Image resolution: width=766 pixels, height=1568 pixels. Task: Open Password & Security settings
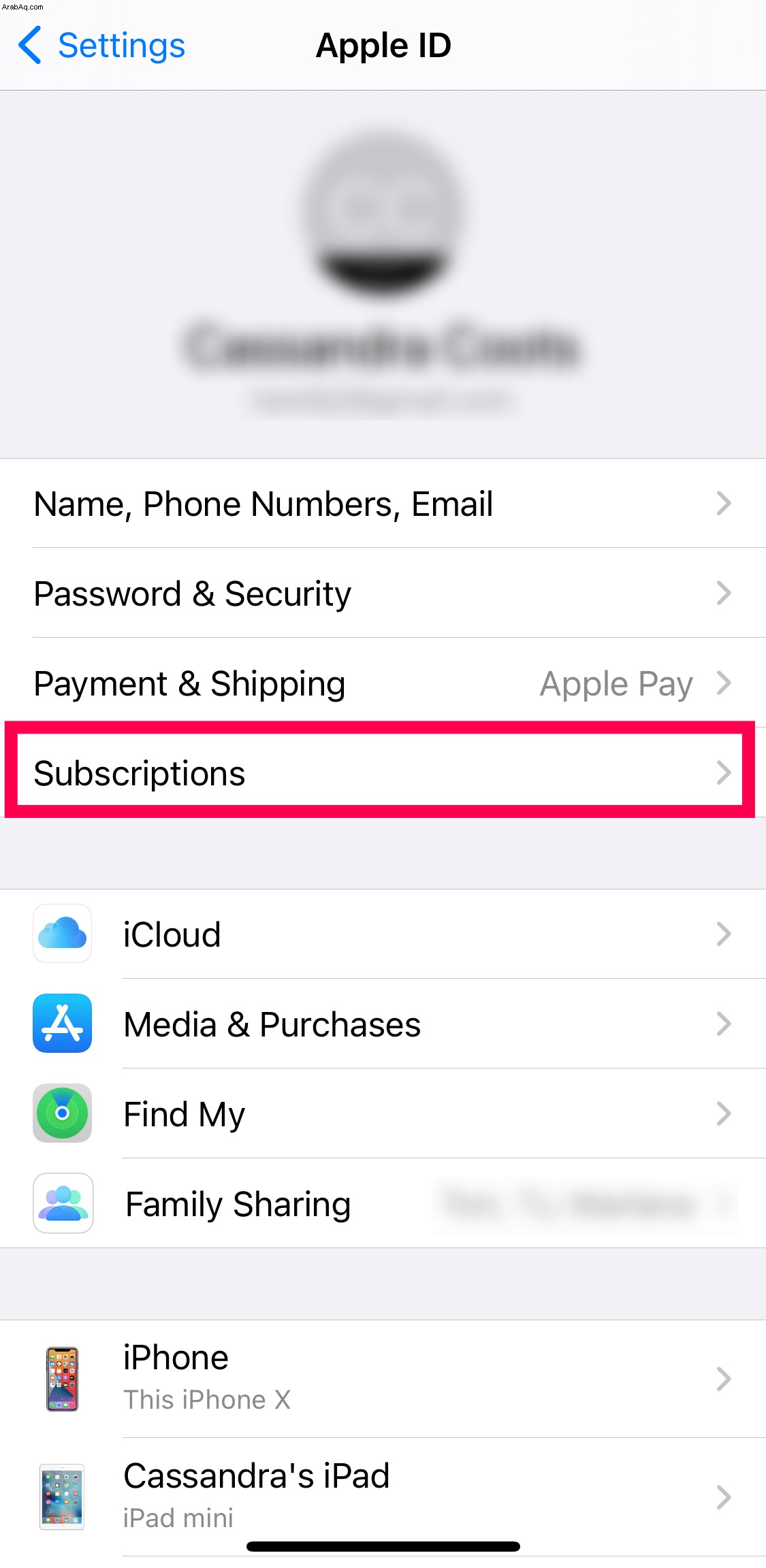[383, 593]
